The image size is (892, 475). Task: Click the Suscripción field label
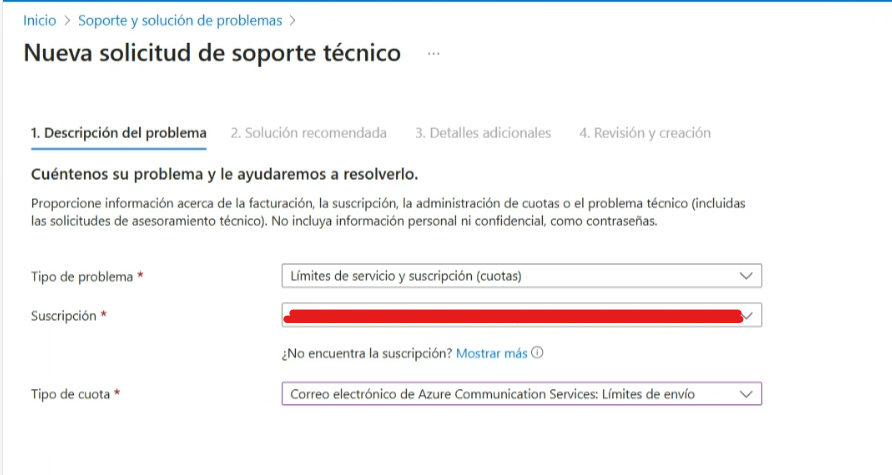pos(64,316)
